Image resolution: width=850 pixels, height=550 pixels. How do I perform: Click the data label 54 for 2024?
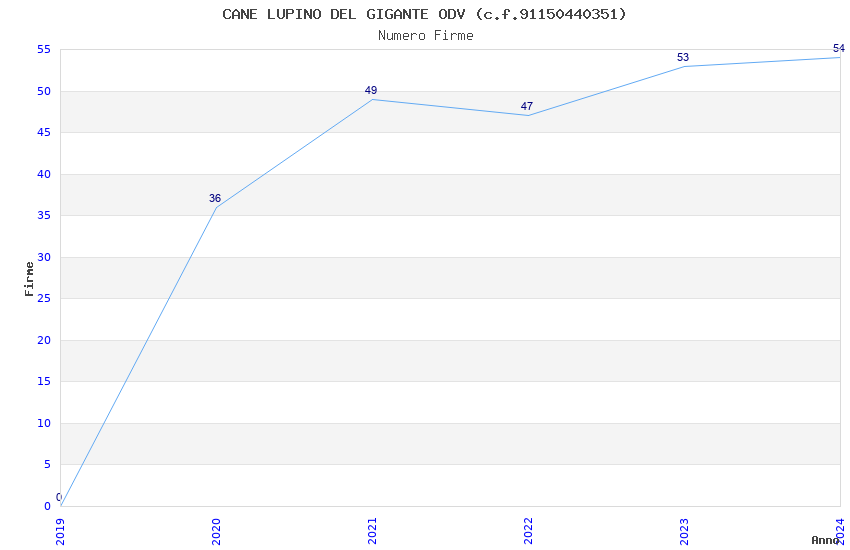(x=839, y=48)
